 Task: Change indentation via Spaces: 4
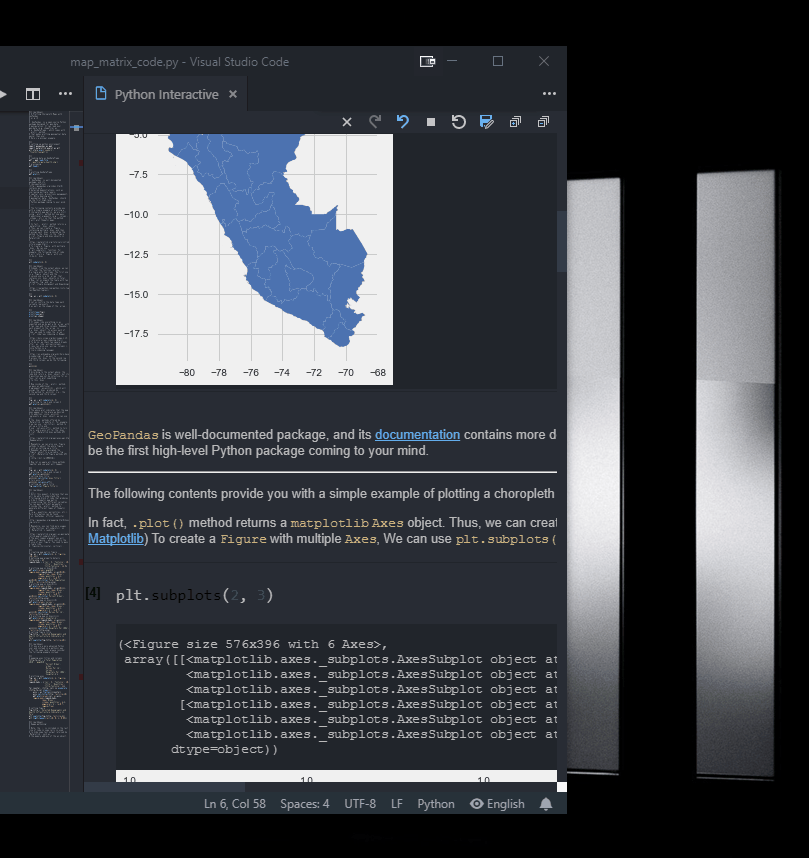305,804
